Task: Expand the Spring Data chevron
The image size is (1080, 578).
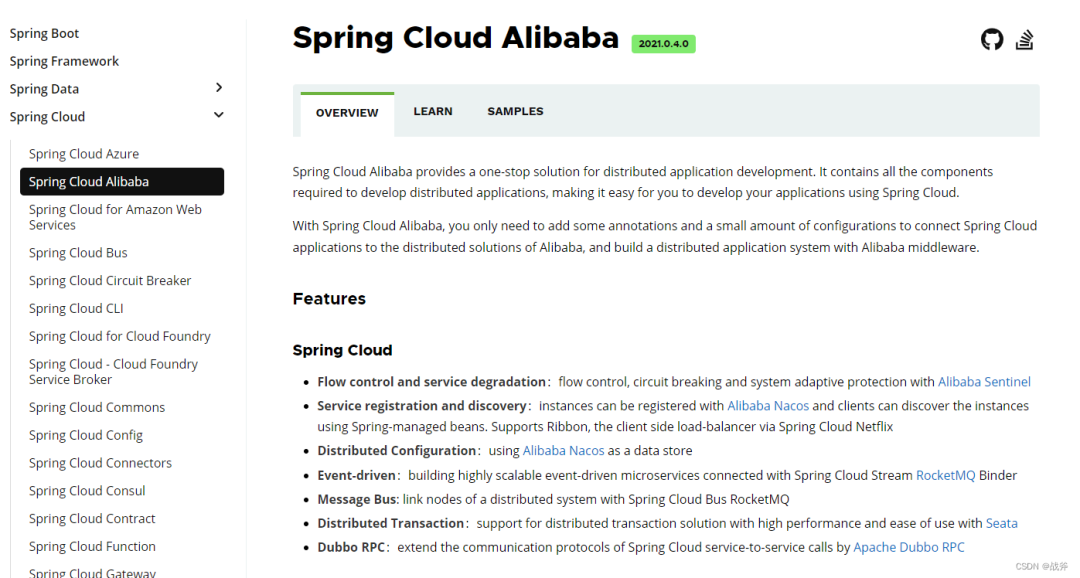Action: 218,87
